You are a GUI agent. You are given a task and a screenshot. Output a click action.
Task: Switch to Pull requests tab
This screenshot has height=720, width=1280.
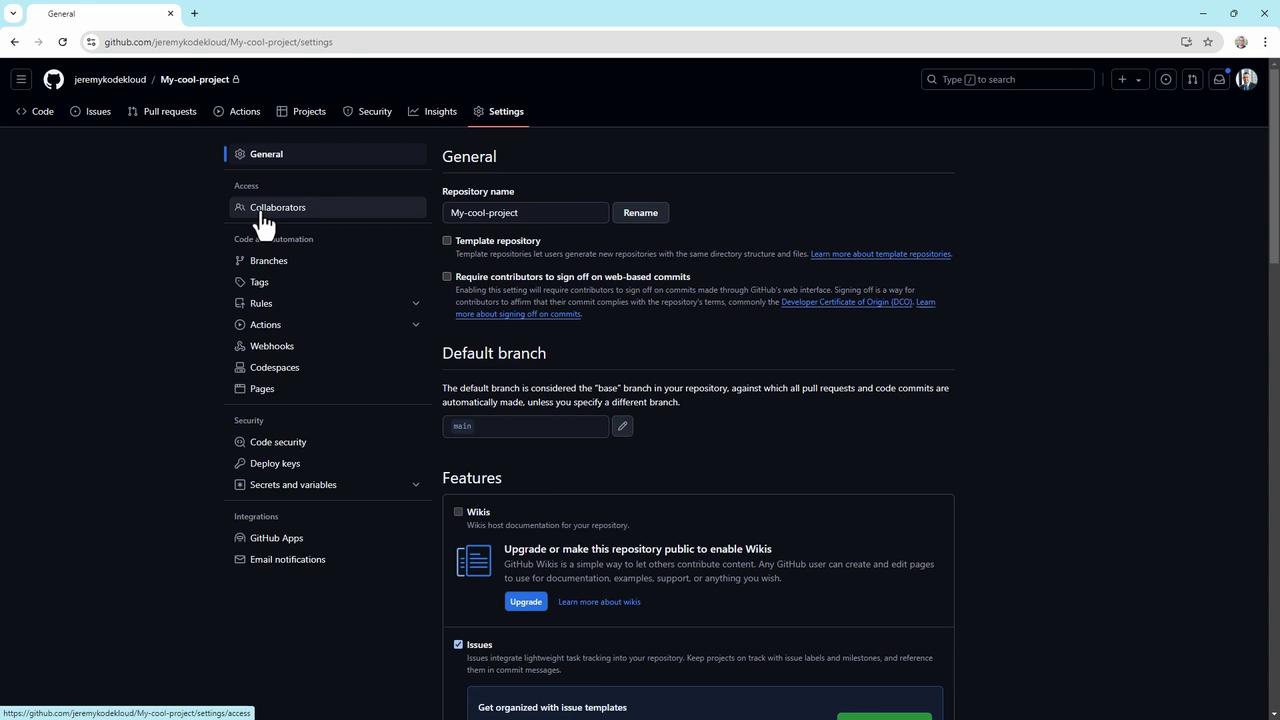click(162, 111)
